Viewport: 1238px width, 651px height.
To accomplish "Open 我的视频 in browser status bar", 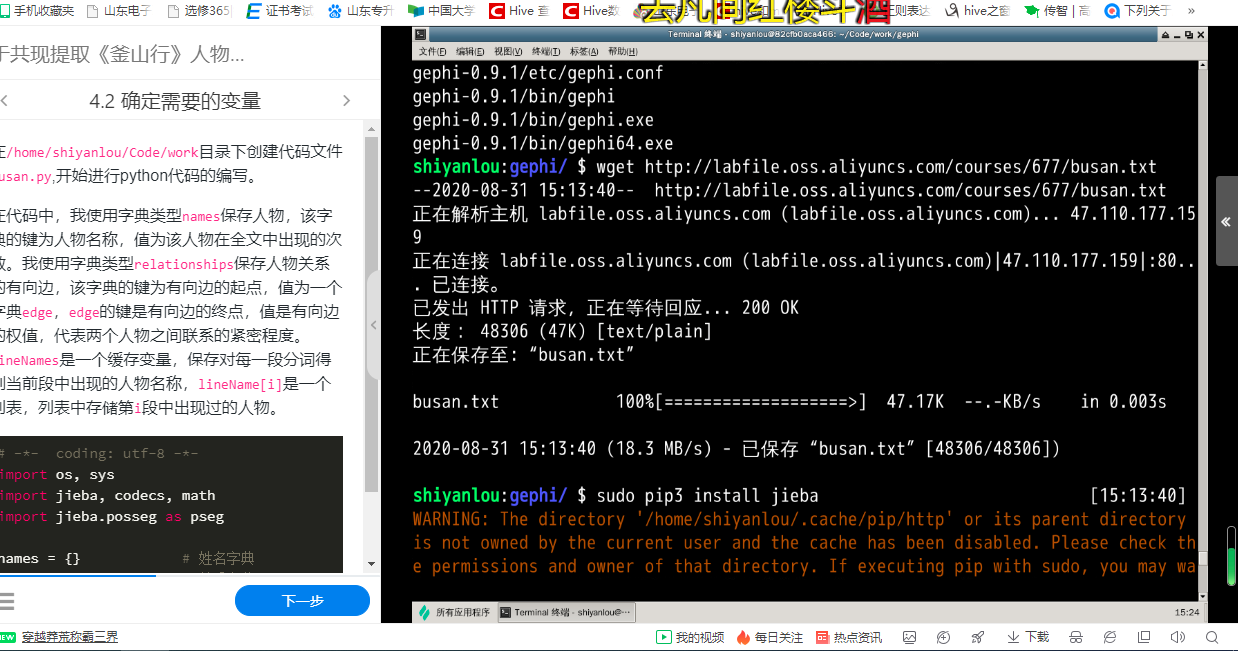I will pos(690,637).
